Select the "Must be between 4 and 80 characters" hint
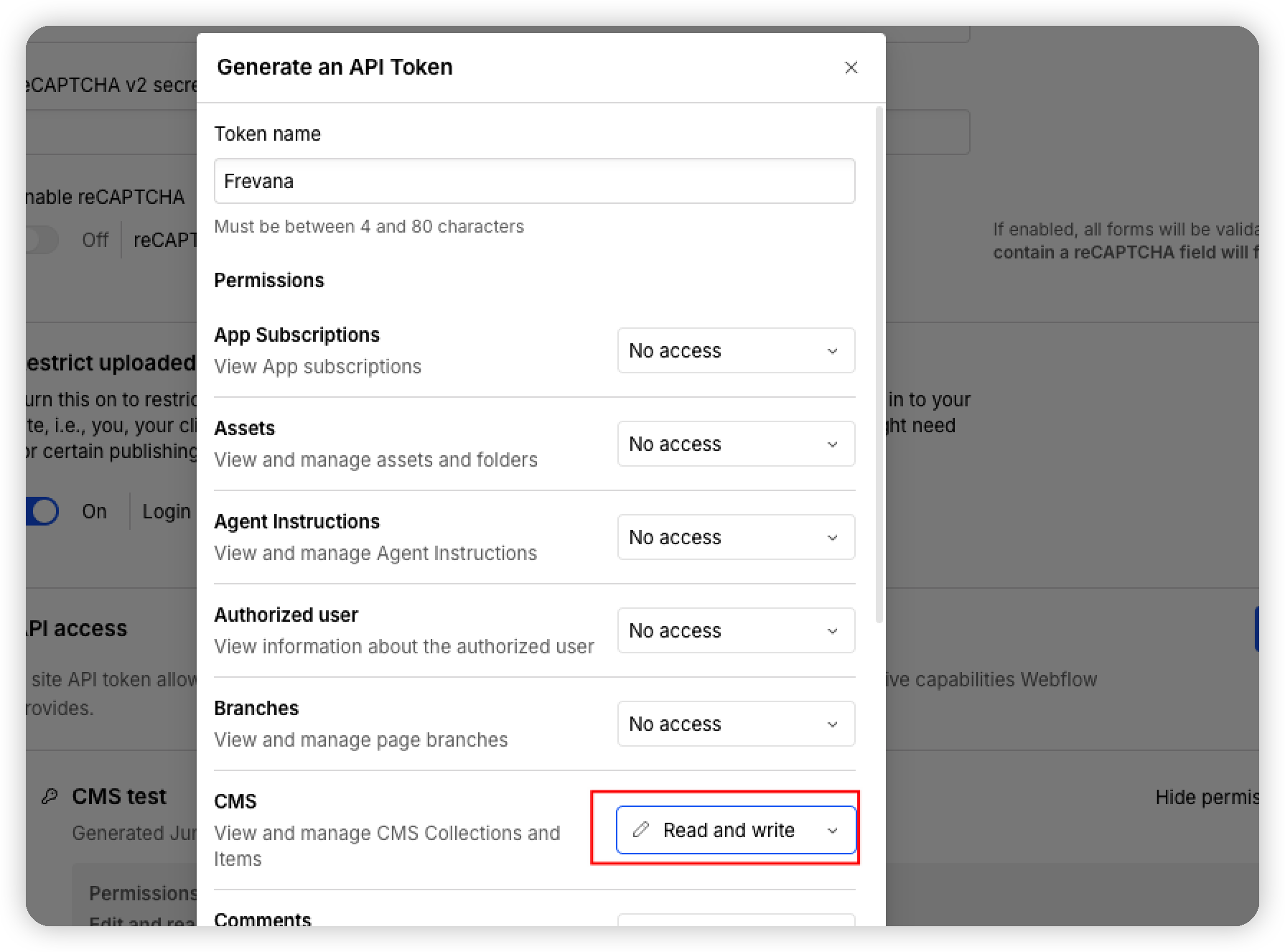 [369, 226]
